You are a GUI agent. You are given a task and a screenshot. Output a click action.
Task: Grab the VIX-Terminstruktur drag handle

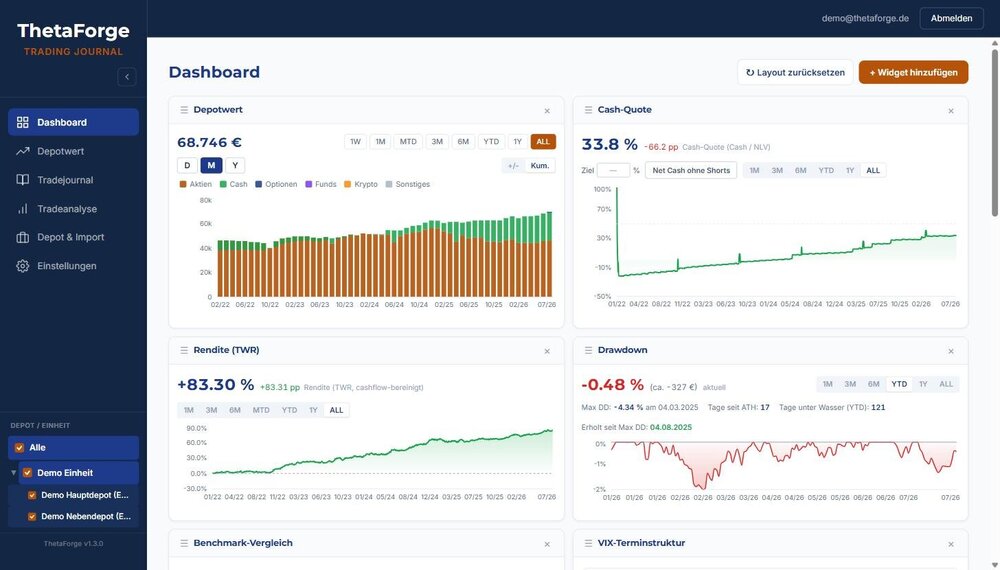click(588, 543)
